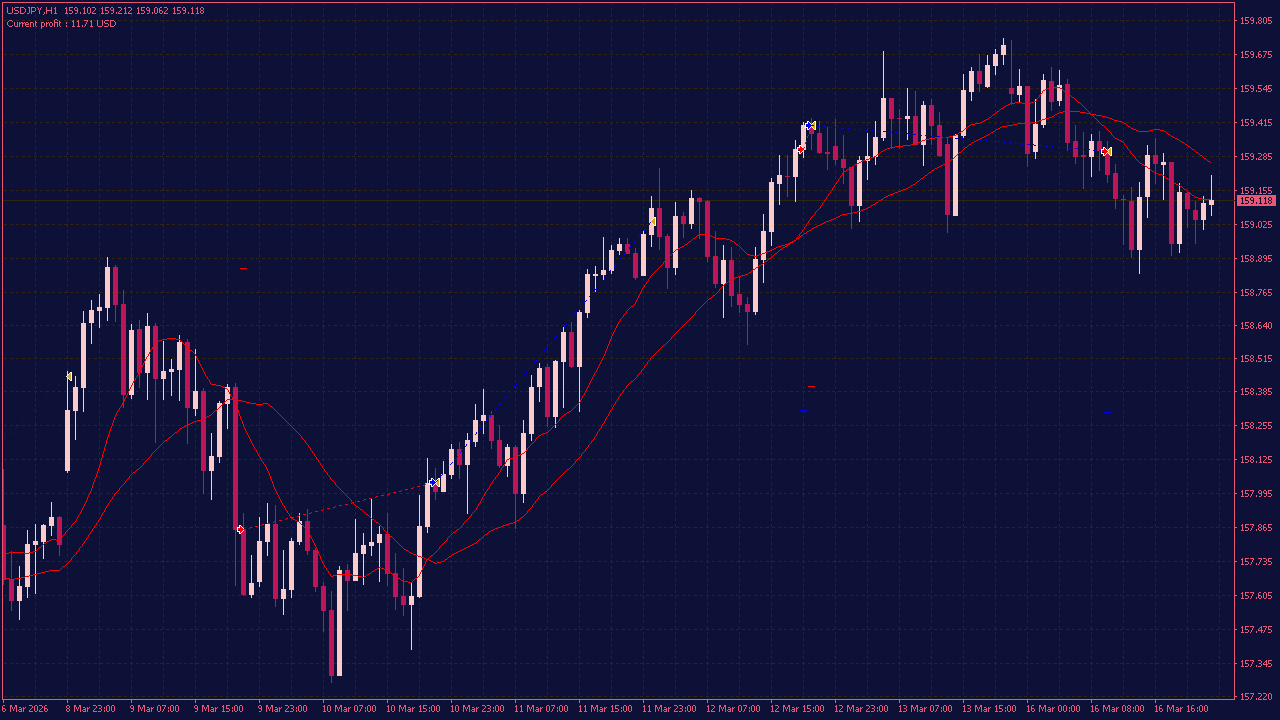Viewport: 1280px width, 720px height.
Task: Click the Current profit 11.71 USD label
Action: coord(61,24)
